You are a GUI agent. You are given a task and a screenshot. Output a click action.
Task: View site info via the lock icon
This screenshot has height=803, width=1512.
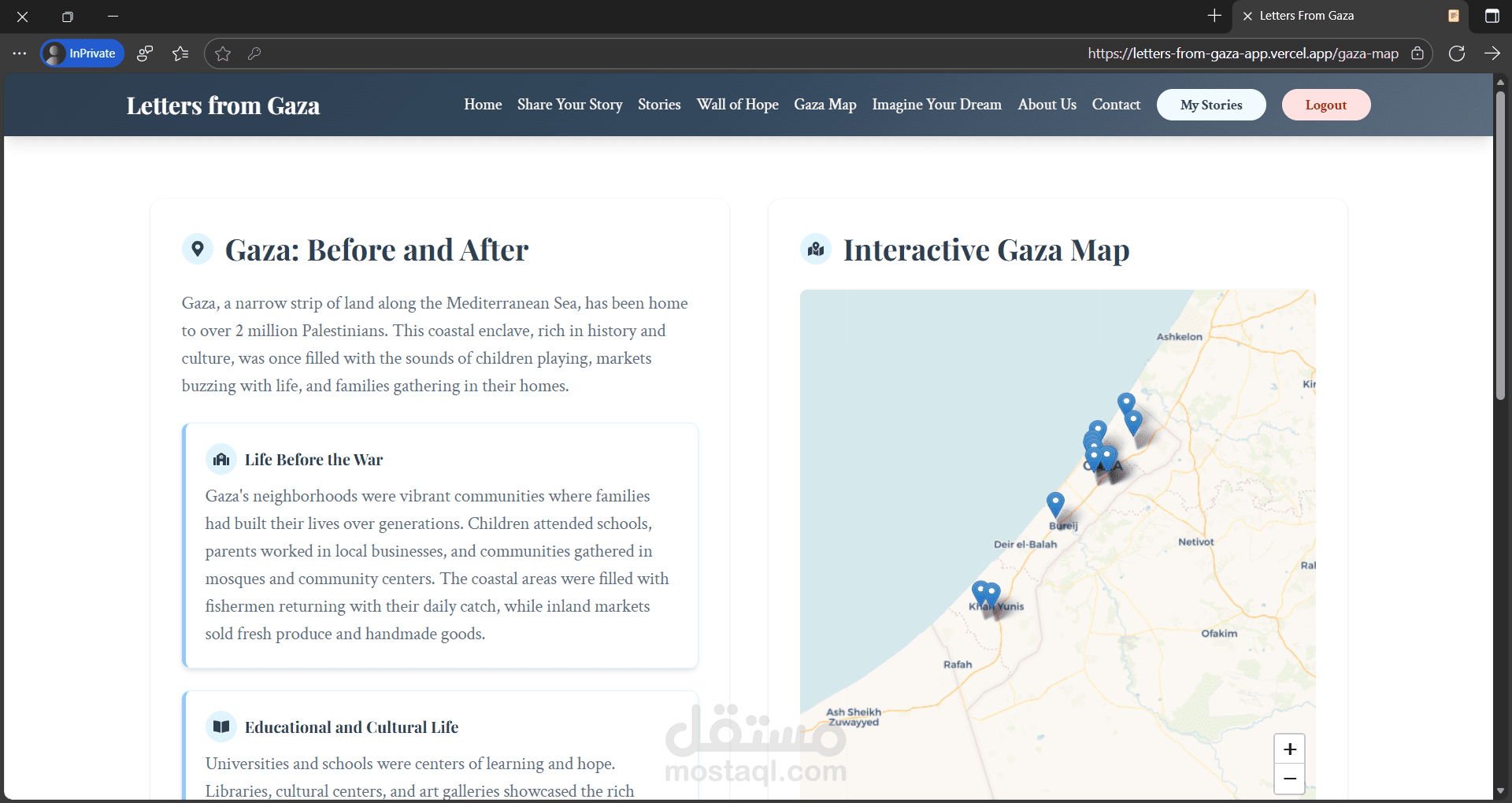coord(1417,54)
